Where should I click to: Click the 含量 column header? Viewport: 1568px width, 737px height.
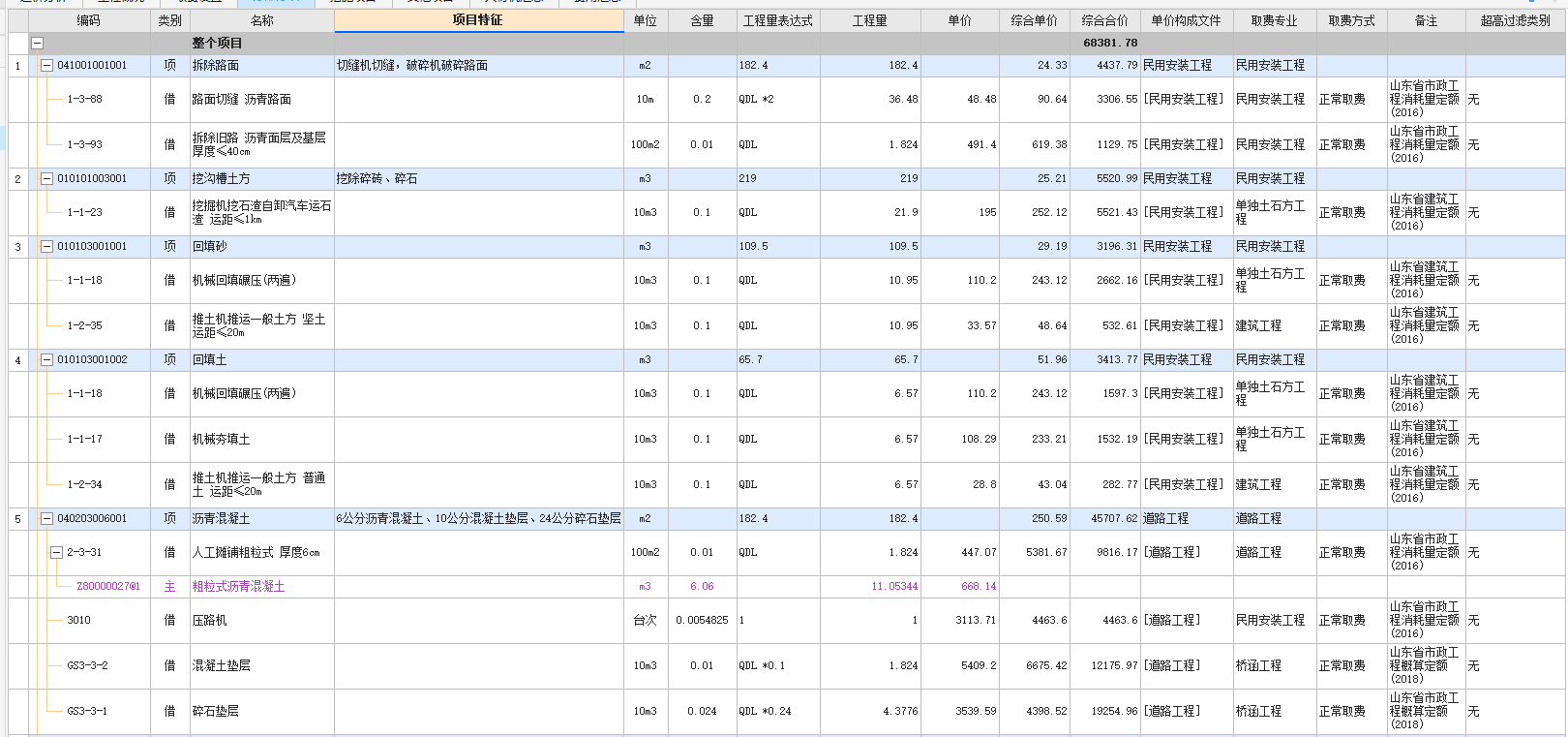point(703,20)
